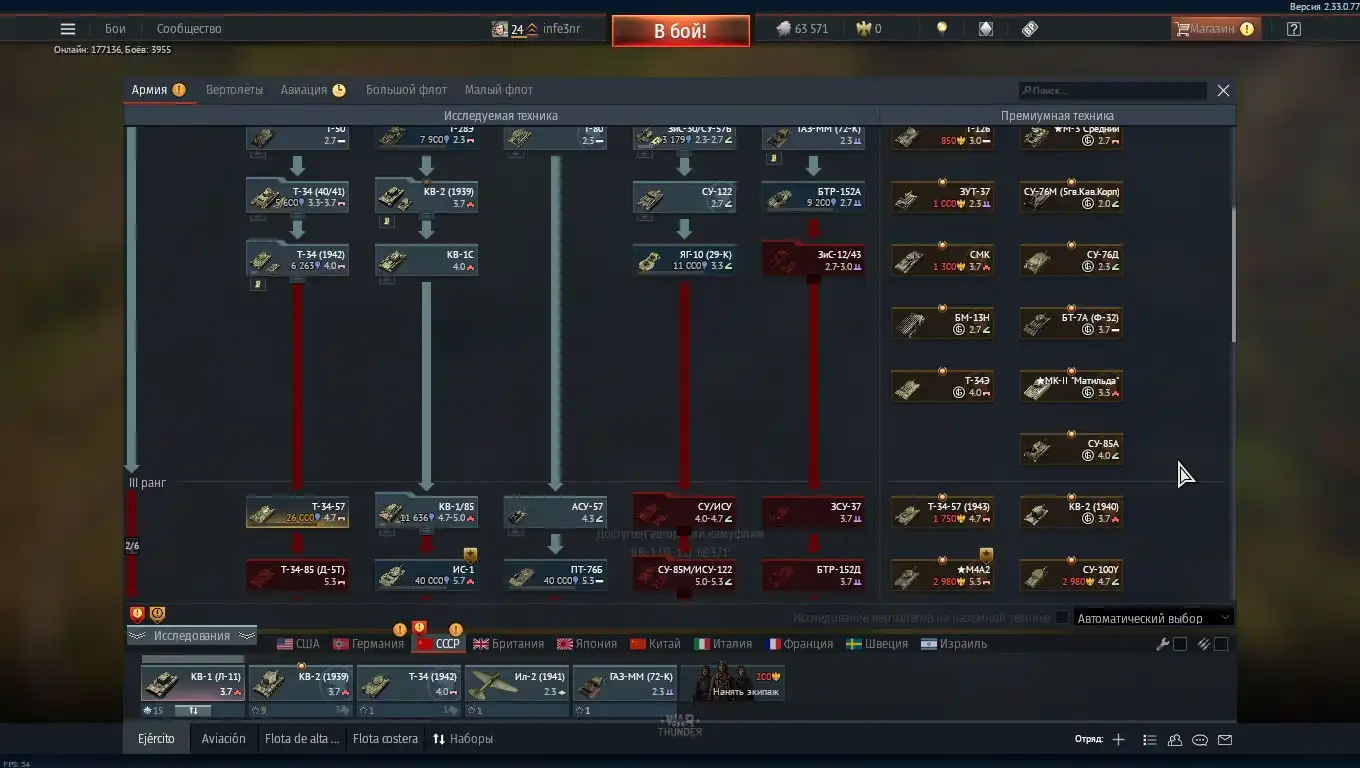Open the warbonds ticket icon
This screenshot has width=1360, height=768.
1030,29
